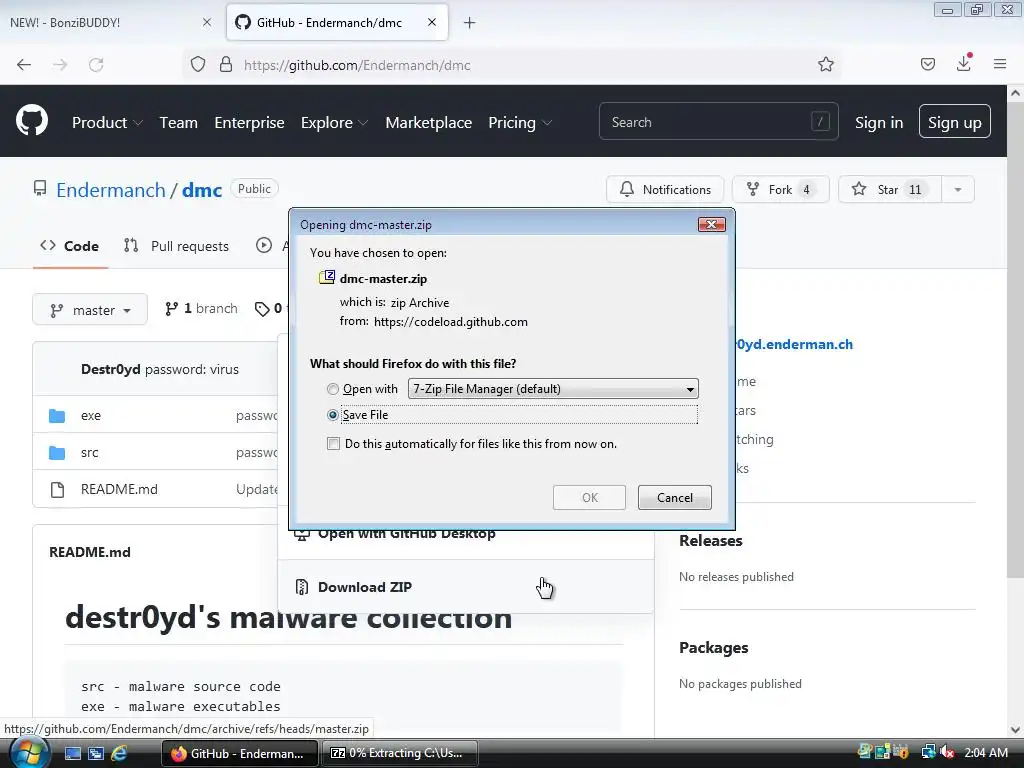Select the Open with radio button
This screenshot has width=1024, height=768.
[x=333, y=389]
